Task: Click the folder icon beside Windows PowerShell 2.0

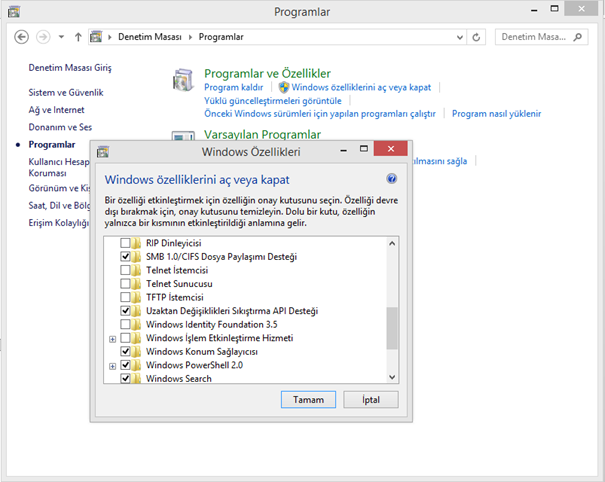Action: pos(135,365)
